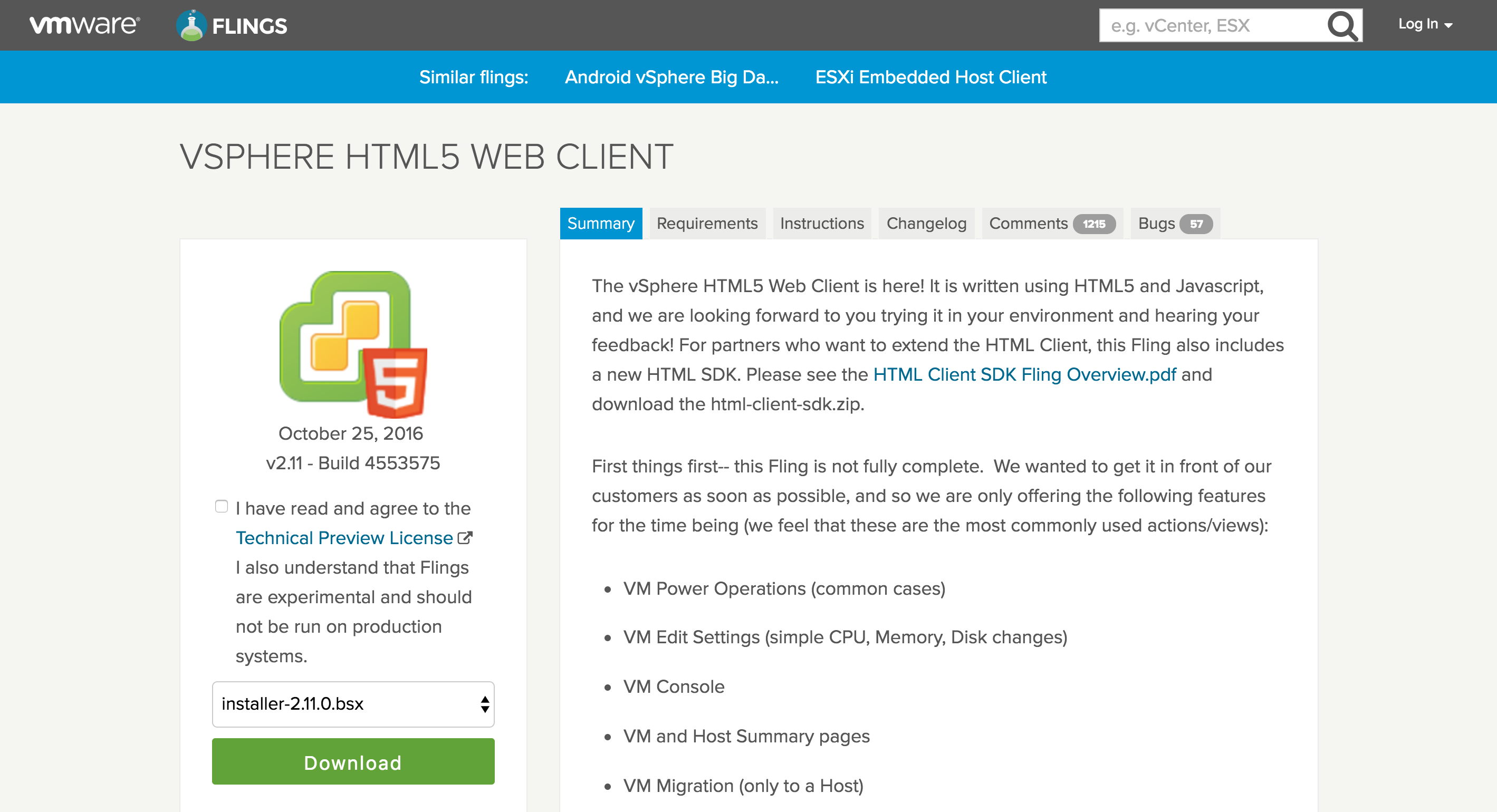The width and height of the screenshot is (1497, 812).
Task: Click the bugs count badge showing 57
Action: (x=1196, y=223)
